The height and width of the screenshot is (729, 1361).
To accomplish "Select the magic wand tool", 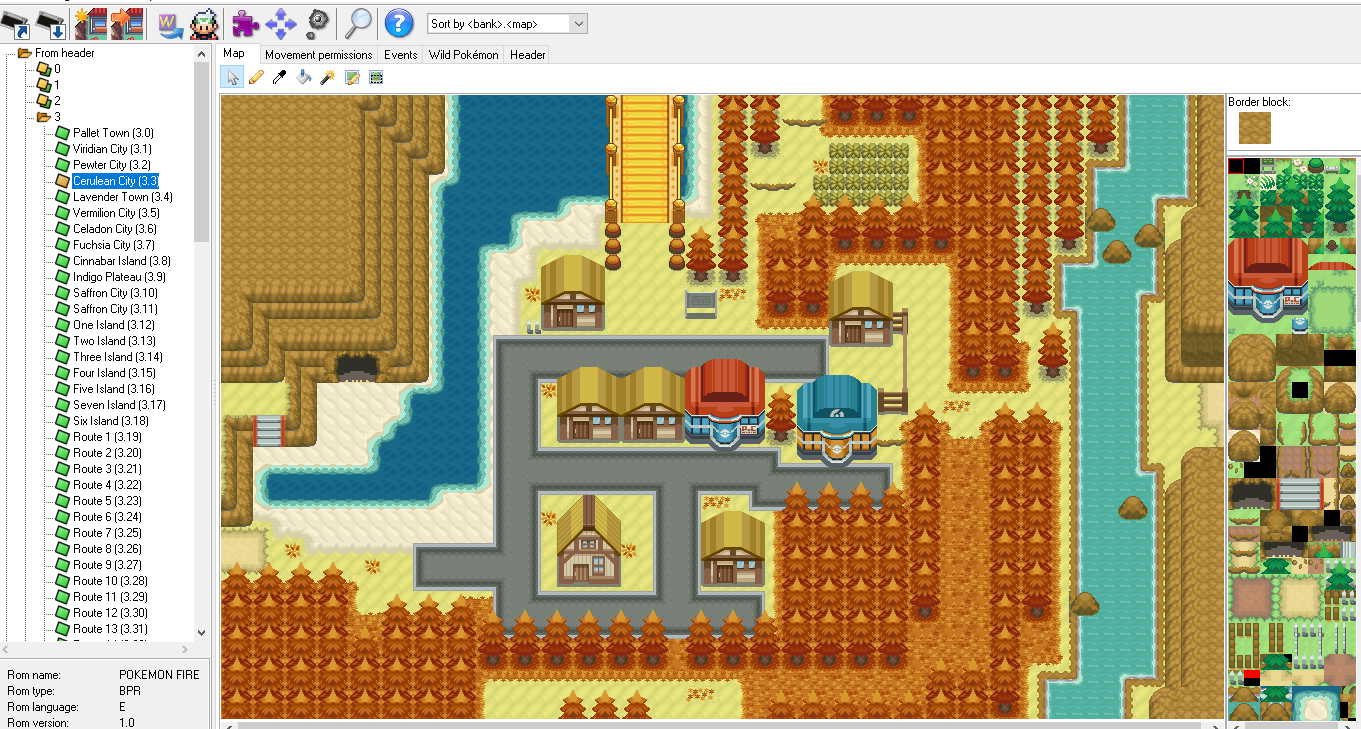I will (x=327, y=78).
